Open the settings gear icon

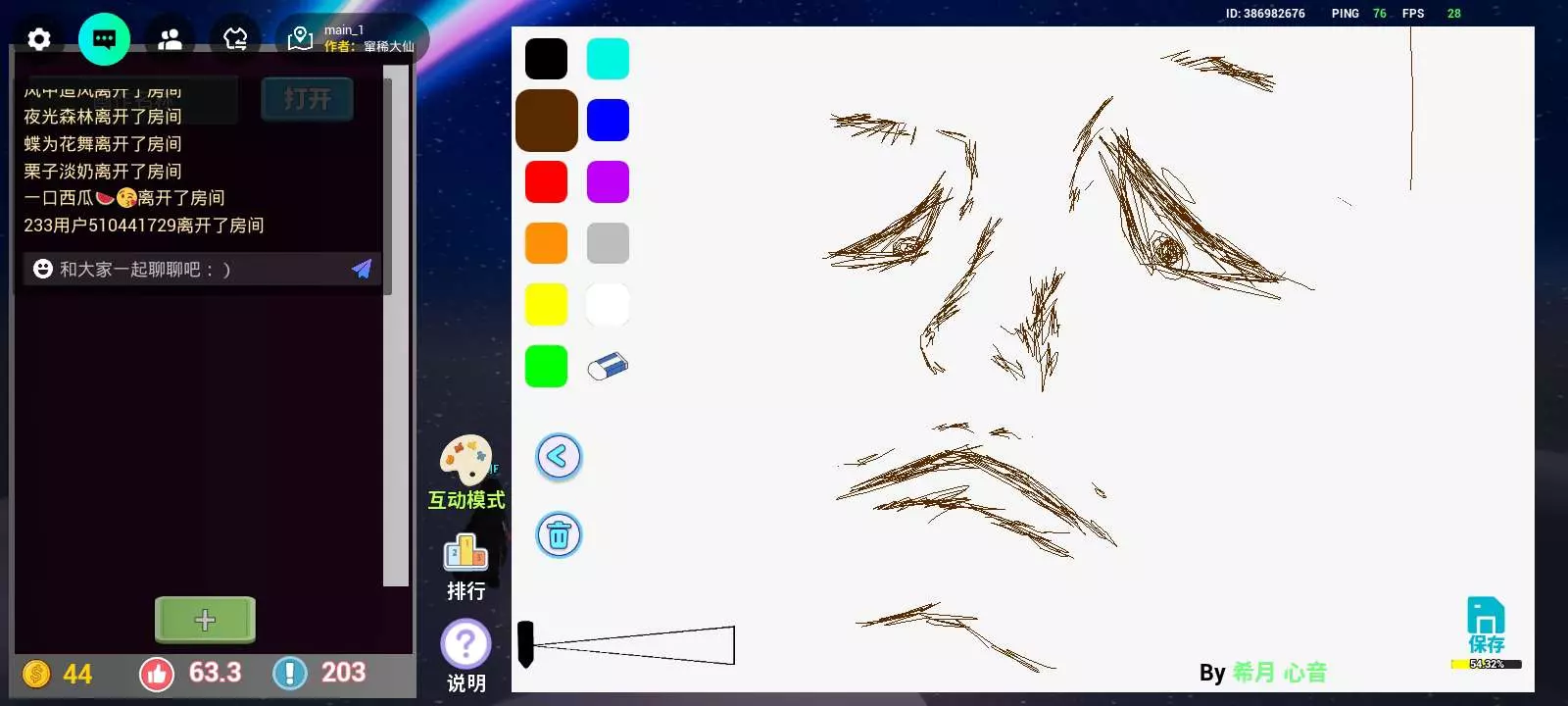point(39,39)
